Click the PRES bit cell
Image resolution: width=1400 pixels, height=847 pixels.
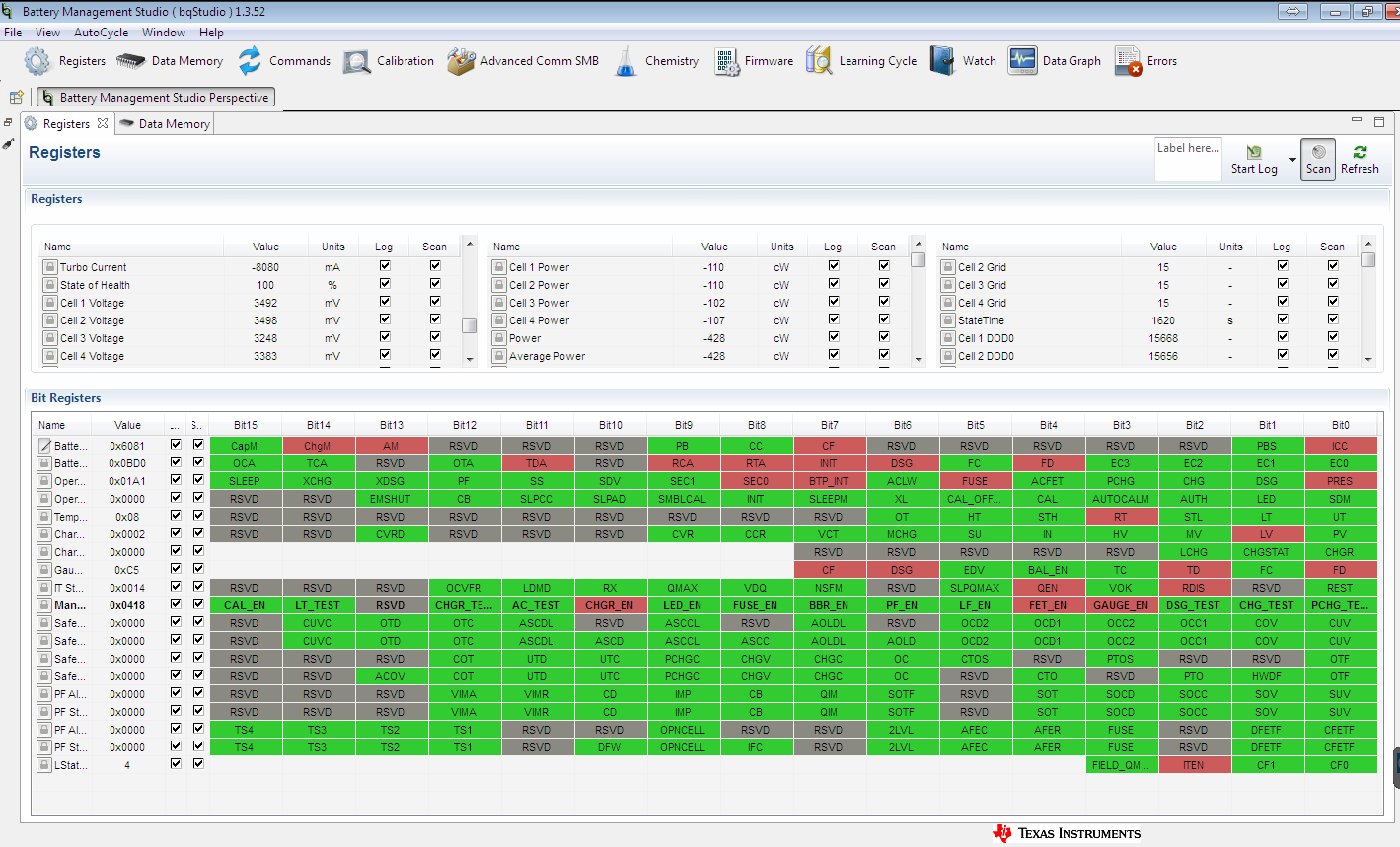(x=1340, y=481)
